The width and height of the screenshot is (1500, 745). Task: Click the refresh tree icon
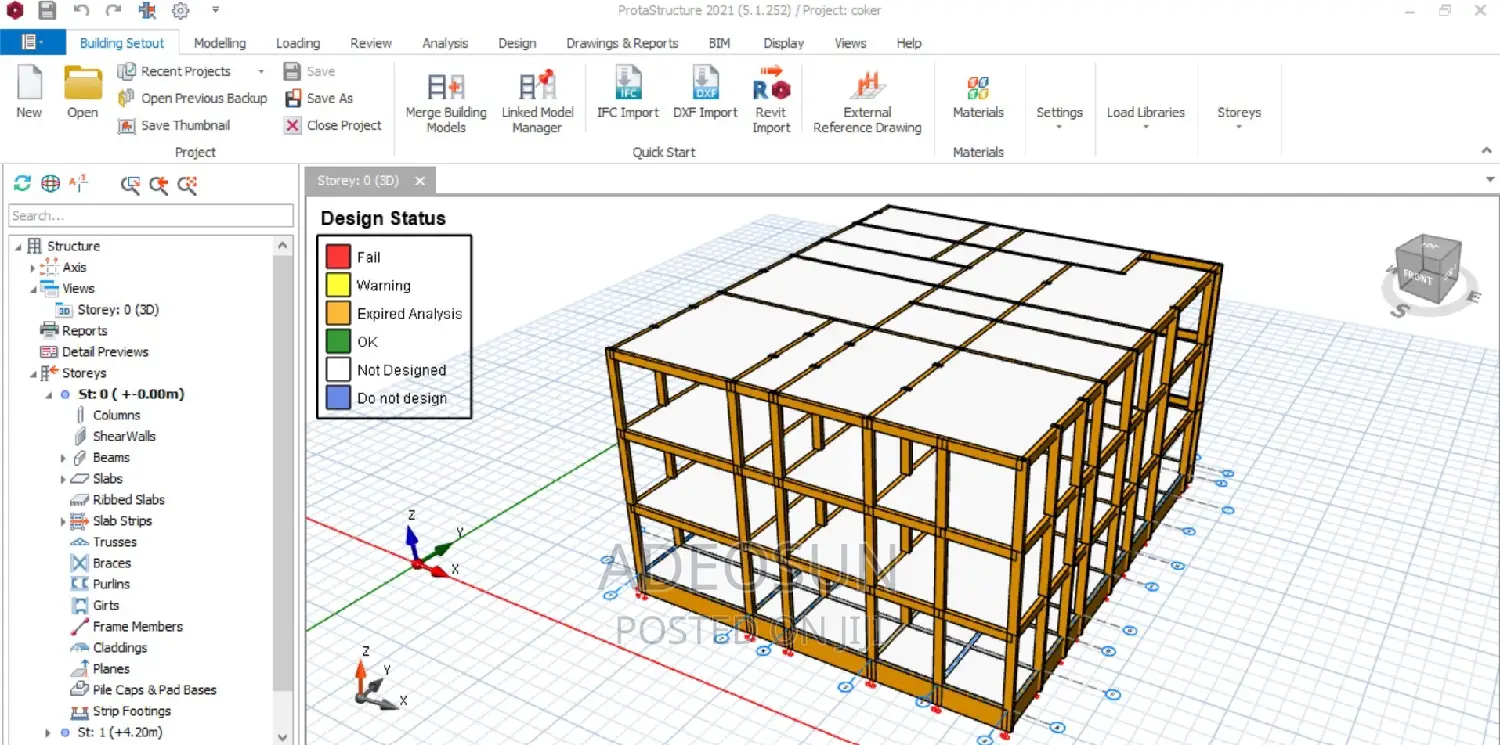tap(22, 183)
